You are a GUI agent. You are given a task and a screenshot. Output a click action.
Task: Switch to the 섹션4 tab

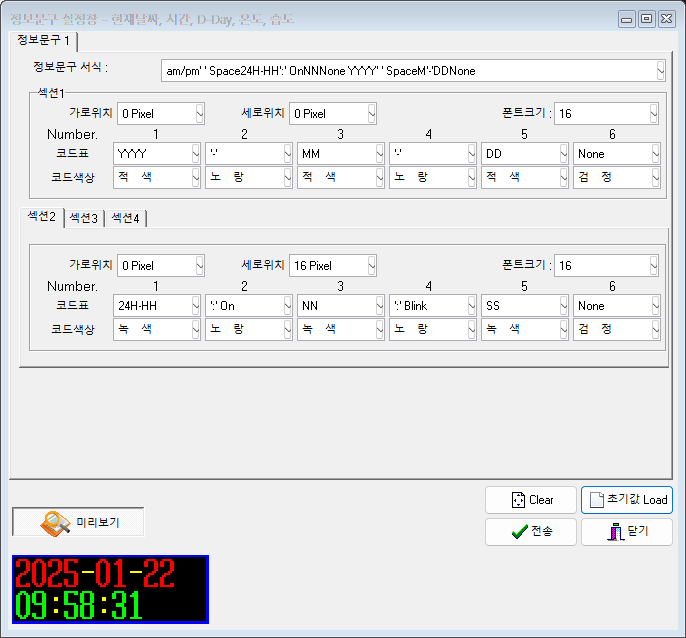point(125,218)
